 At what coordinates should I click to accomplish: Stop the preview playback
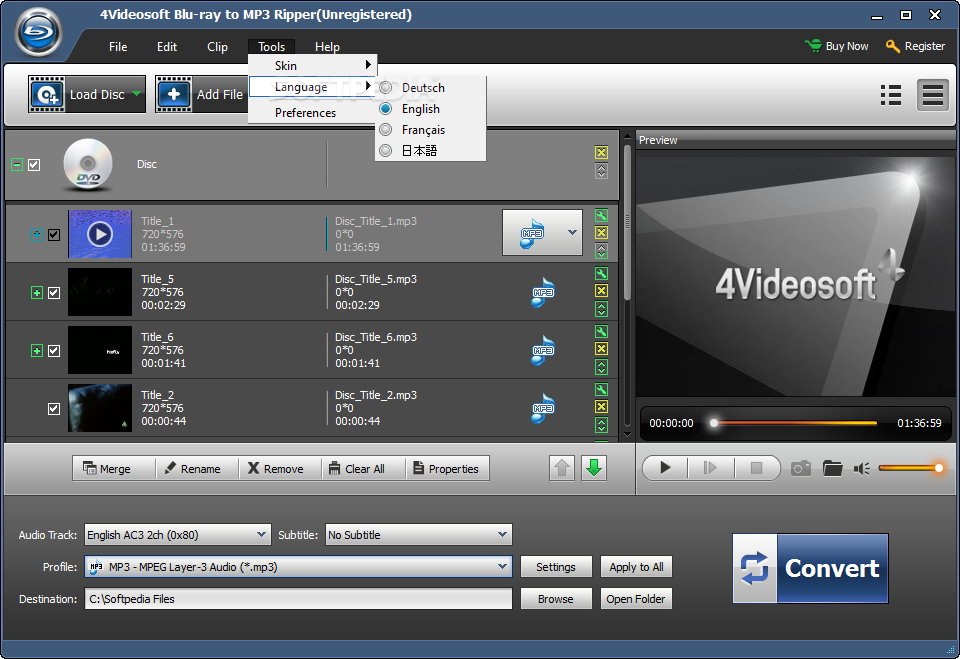pos(757,469)
